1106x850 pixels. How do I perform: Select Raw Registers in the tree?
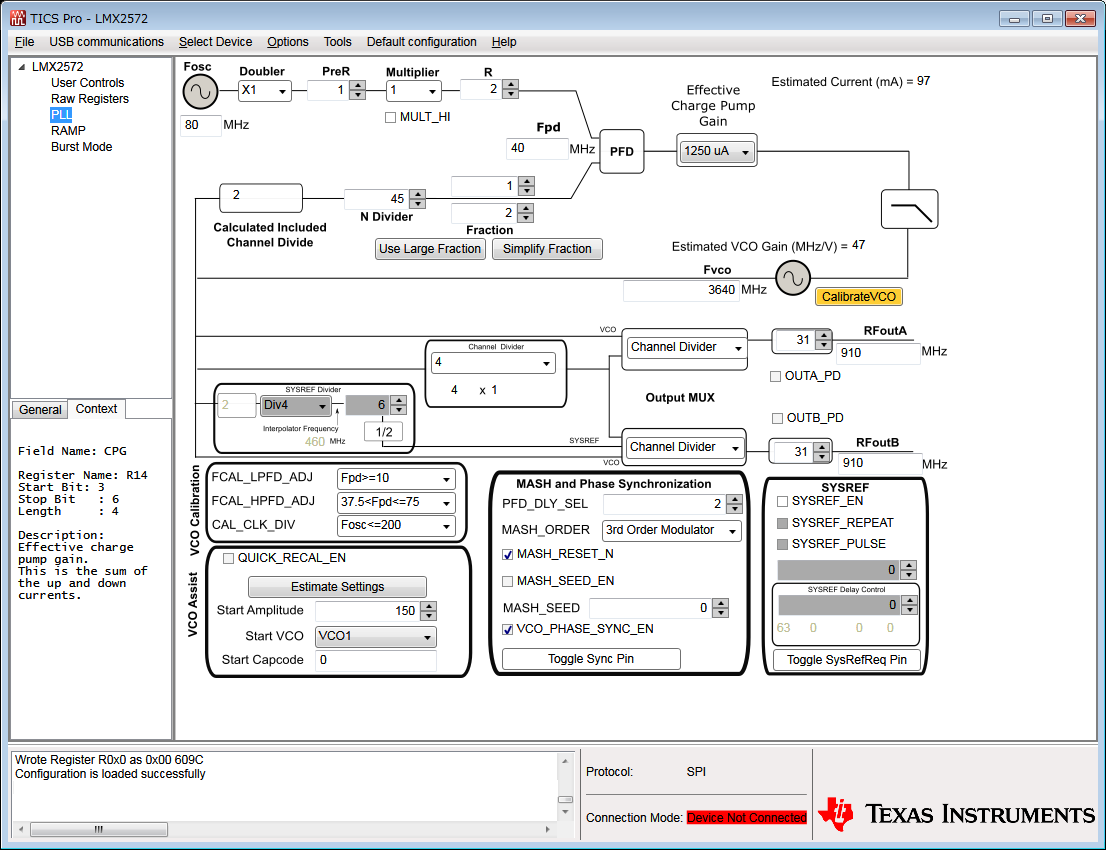coord(90,99)
